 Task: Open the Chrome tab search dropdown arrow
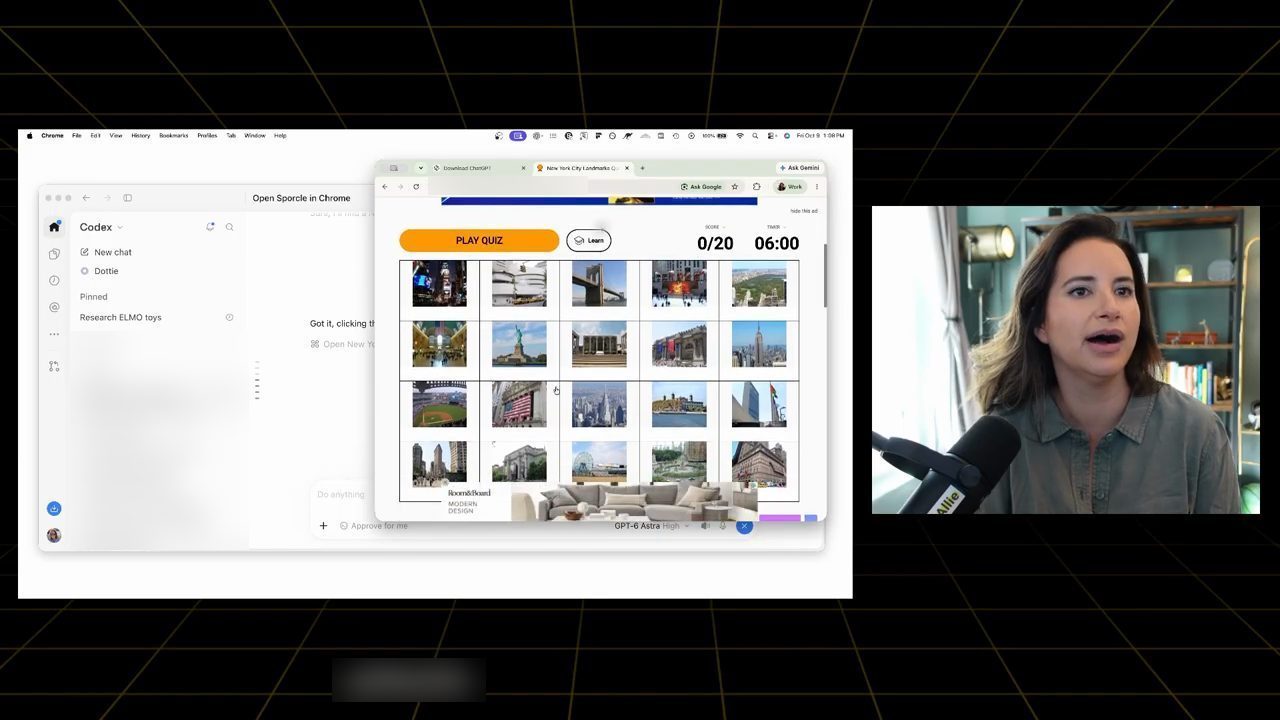(421, 168)
